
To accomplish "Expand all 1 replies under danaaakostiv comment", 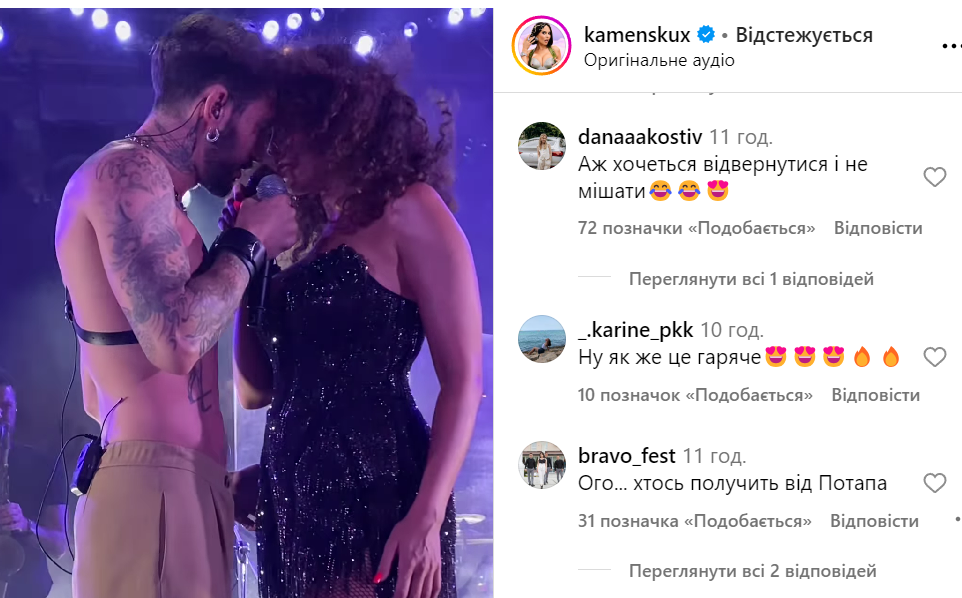I will pos(751,279).
